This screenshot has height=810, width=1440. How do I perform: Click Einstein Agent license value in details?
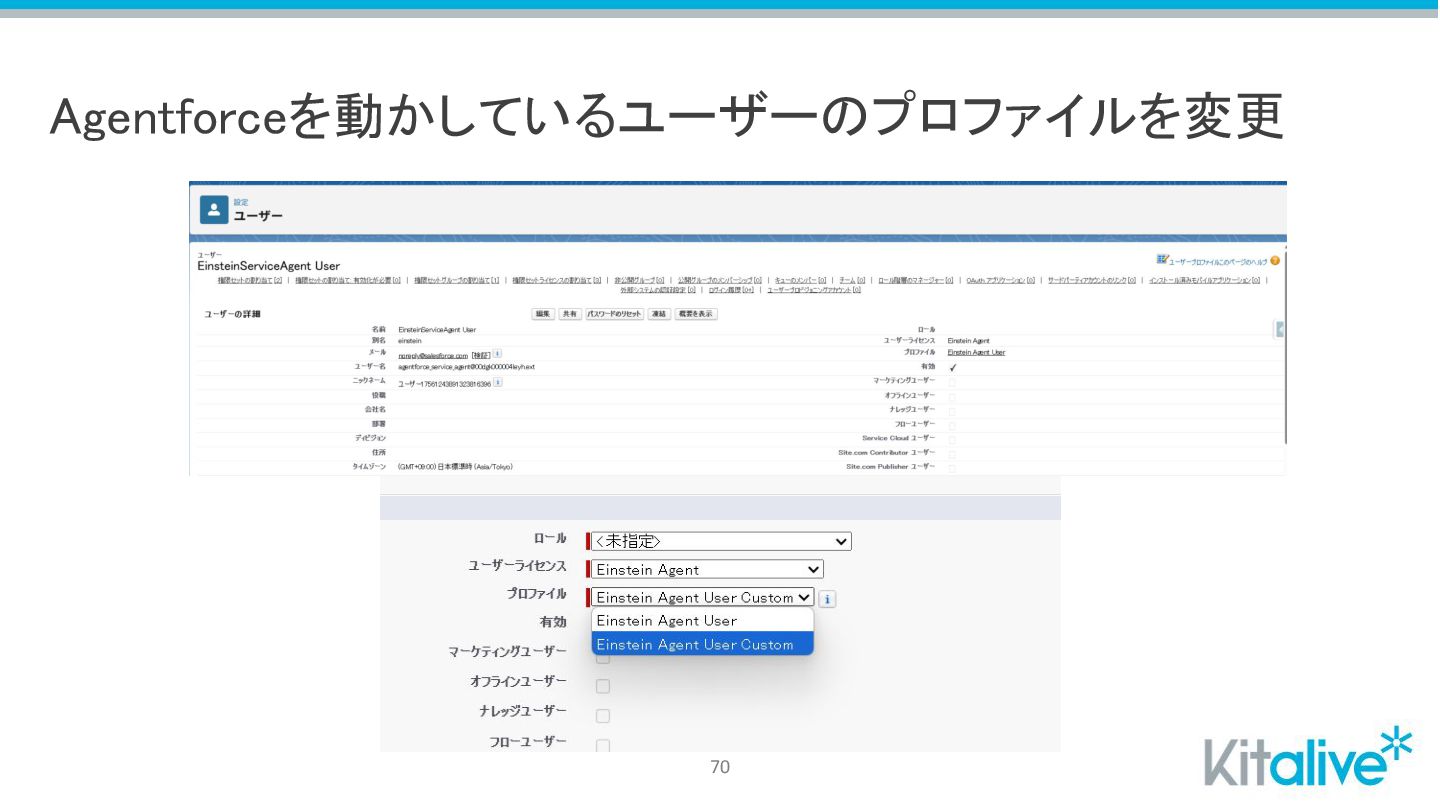click(x=968, y=341)
